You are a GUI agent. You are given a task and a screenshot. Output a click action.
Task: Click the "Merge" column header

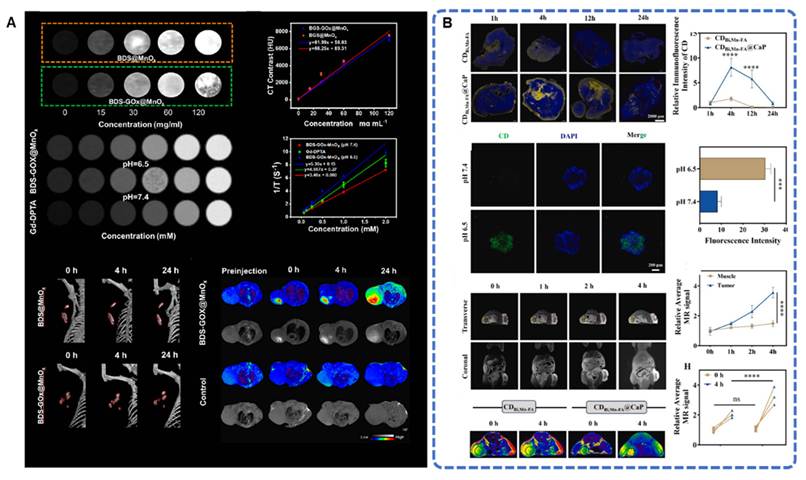tap(635, 135)
